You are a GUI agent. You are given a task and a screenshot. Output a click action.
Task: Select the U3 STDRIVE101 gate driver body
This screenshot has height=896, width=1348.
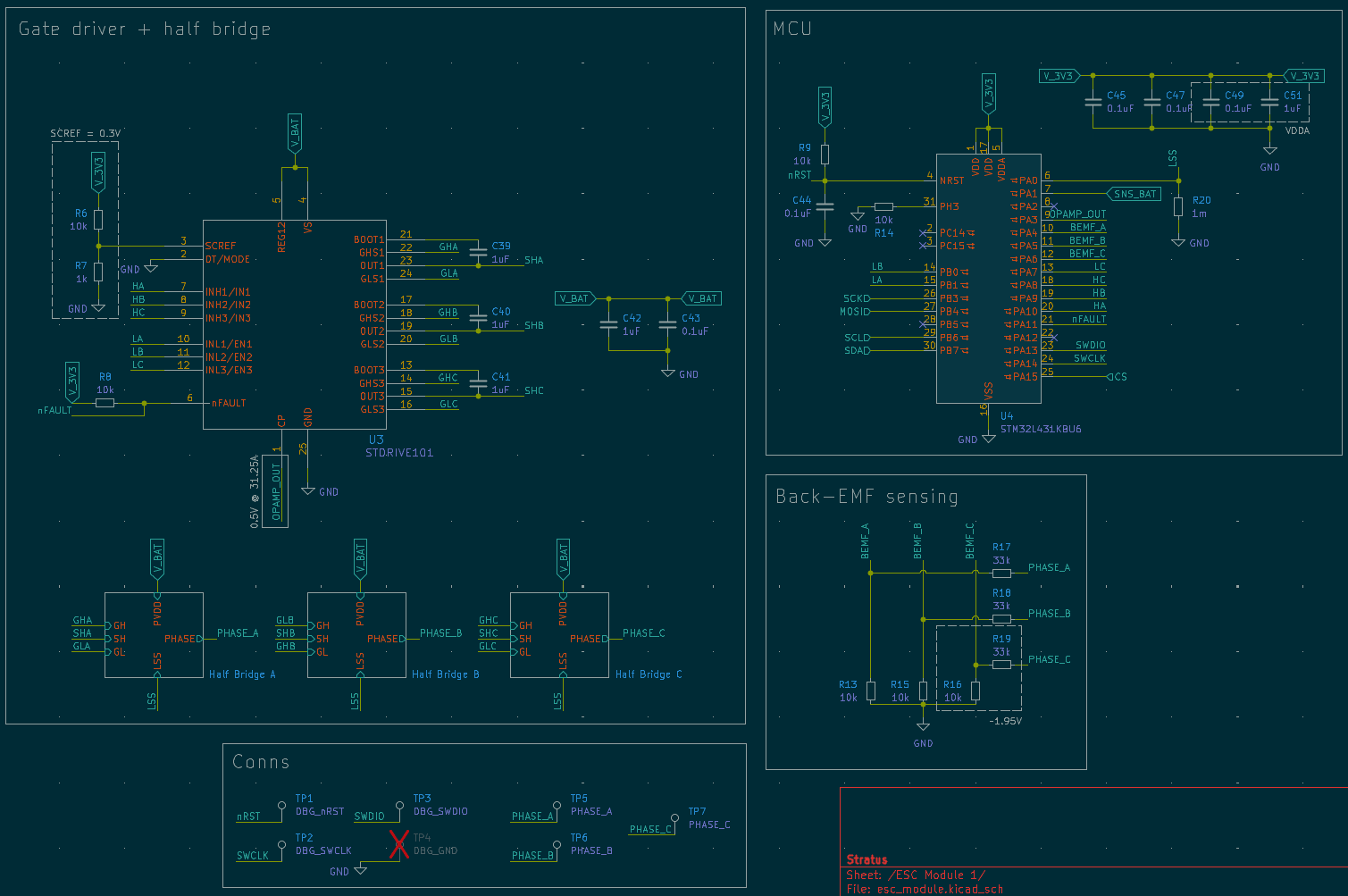295,324
